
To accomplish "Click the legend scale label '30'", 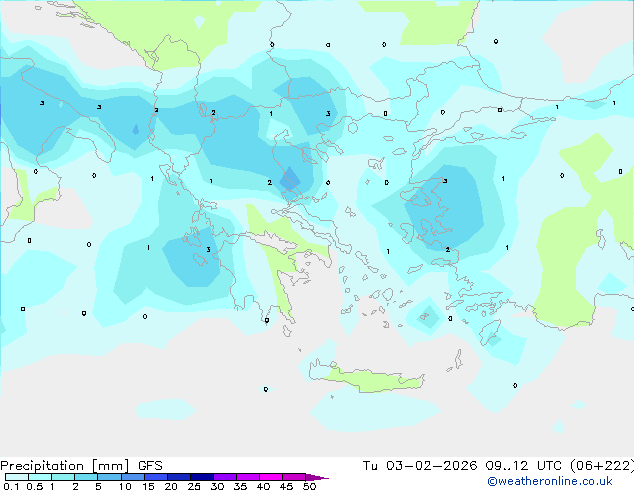I will pos(217,486).
